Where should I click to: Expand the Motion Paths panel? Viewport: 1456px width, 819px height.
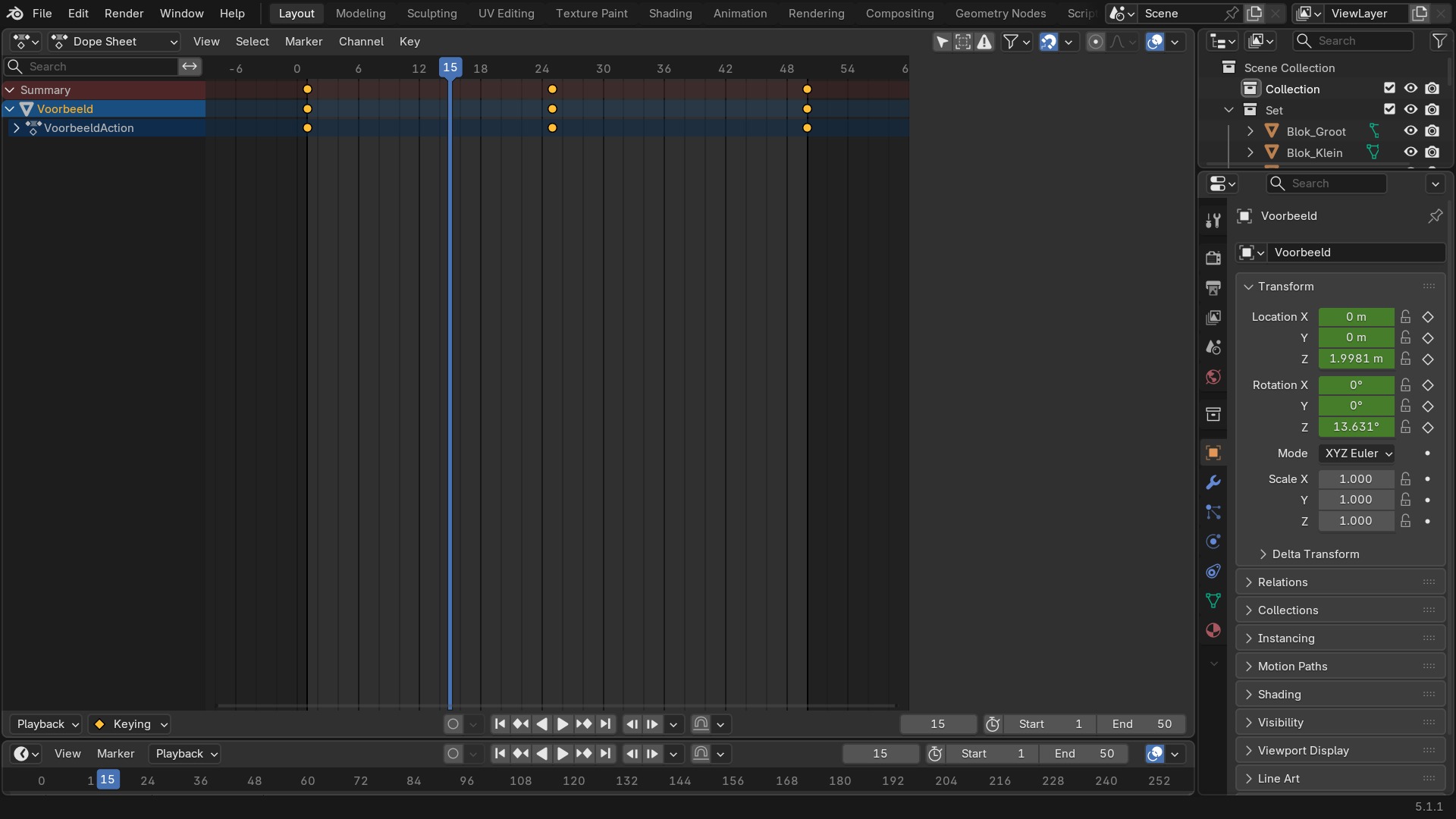[x=1341, y=667]
